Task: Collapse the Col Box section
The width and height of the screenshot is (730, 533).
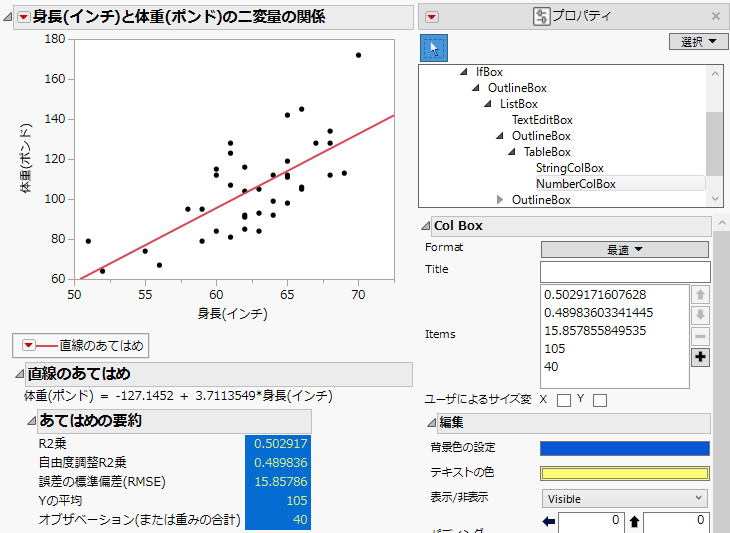Action: [x=425, y=226]
